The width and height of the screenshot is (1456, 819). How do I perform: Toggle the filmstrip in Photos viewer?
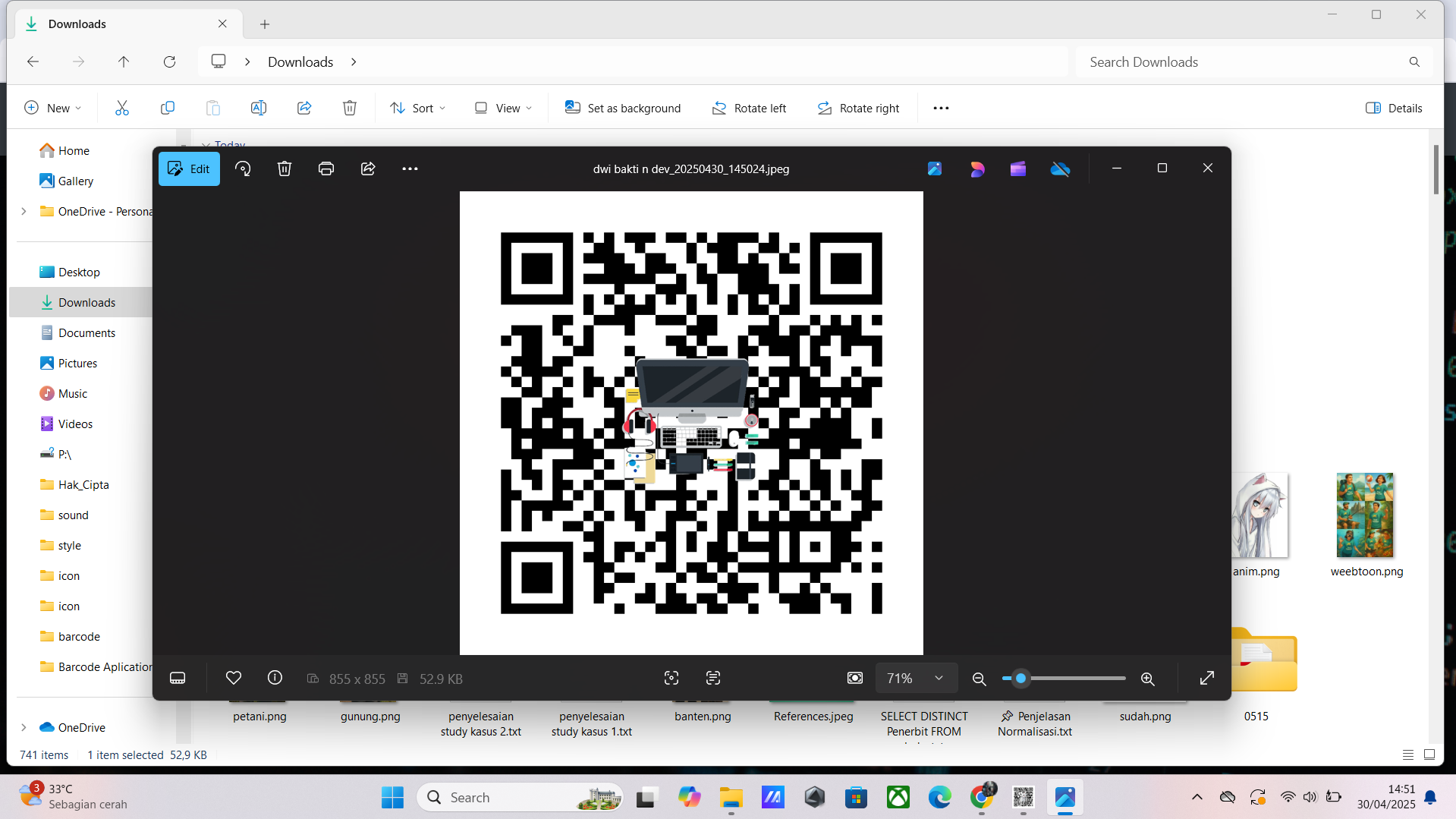pyautogui.click(x=178, y=678)
